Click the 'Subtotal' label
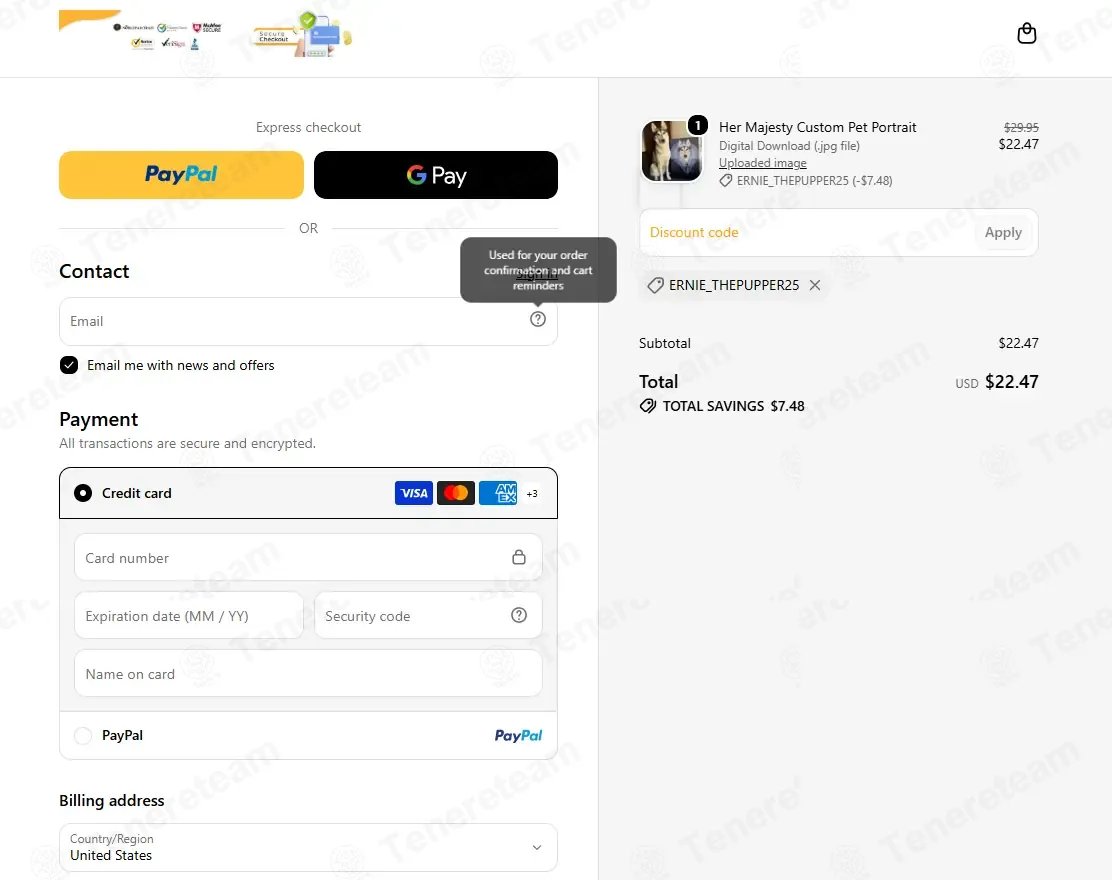The width and height of the screenshot is (1112, 880). 665,343
